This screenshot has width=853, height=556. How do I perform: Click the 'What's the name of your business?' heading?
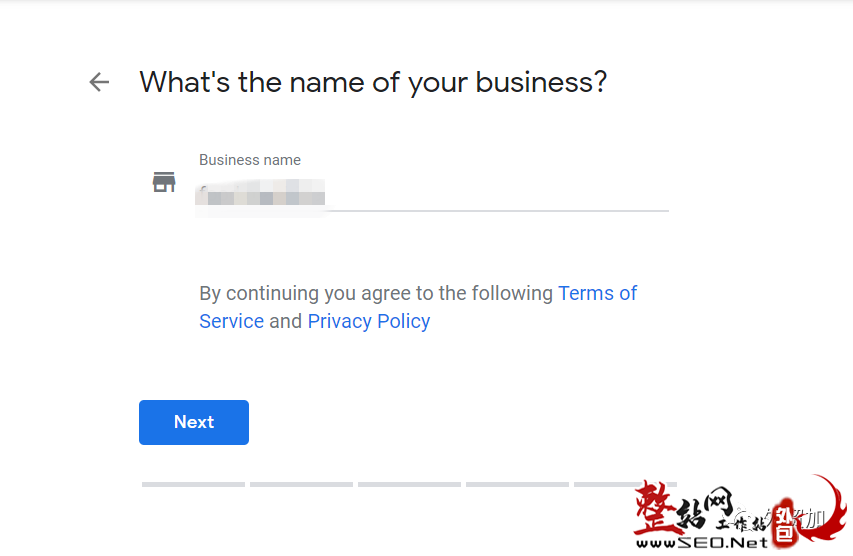click(x=373, y=83)
